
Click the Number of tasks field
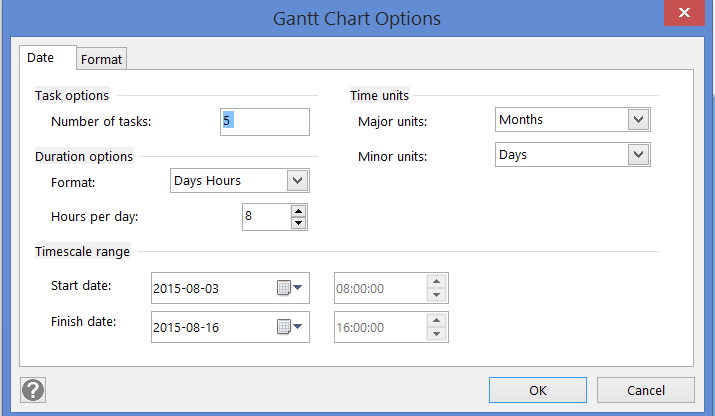[264, 122]
